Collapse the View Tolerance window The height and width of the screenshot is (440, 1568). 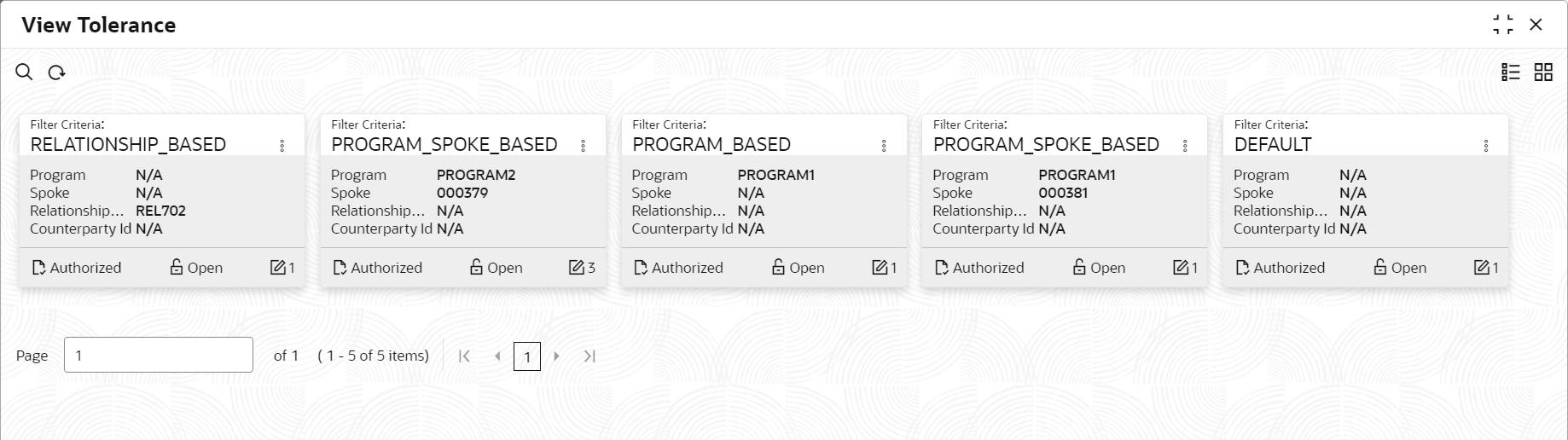tap(1503, 25)
